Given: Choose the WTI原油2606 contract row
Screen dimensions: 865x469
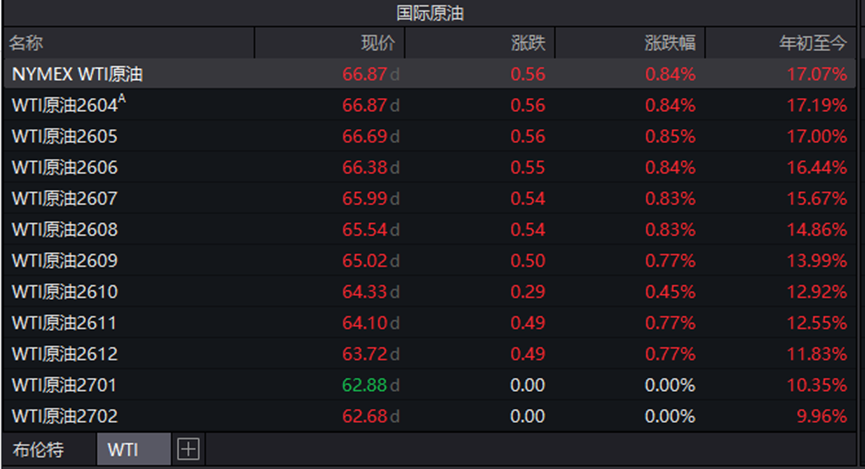Looking at the screenshot, I should click(65, 167).
